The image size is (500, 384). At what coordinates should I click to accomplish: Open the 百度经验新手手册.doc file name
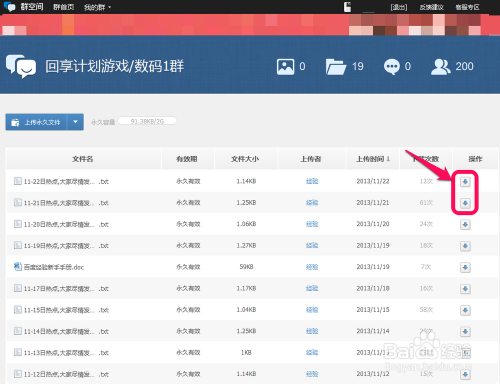coord(54,267)
